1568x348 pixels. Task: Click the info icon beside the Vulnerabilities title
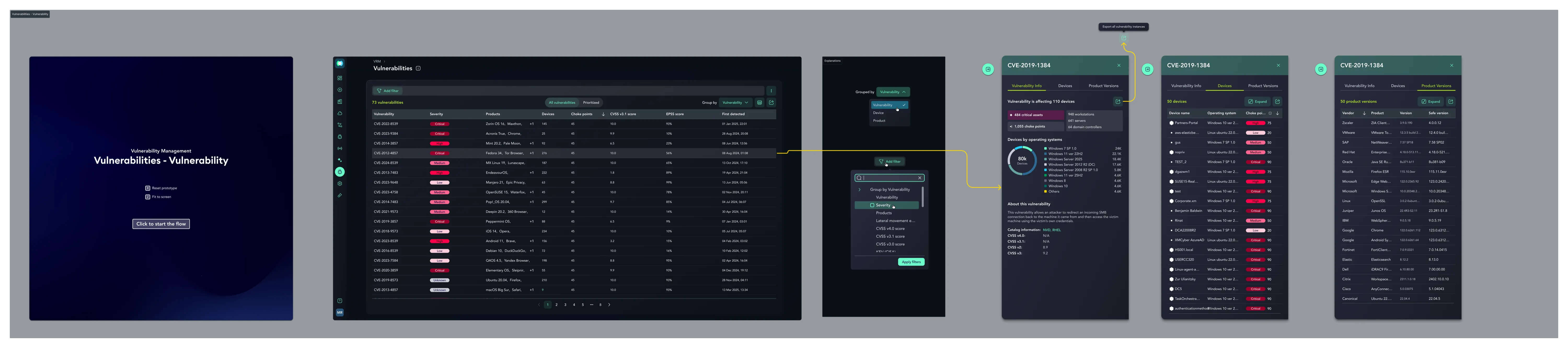418,68
